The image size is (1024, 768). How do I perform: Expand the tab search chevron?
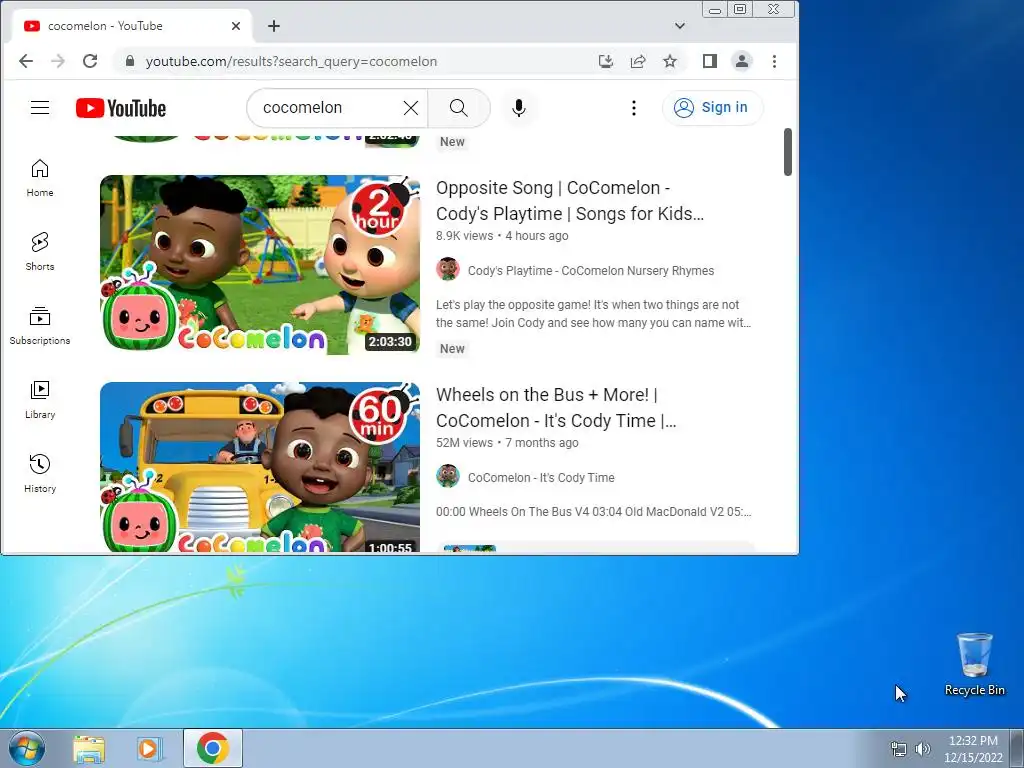[x=680, y=26]
